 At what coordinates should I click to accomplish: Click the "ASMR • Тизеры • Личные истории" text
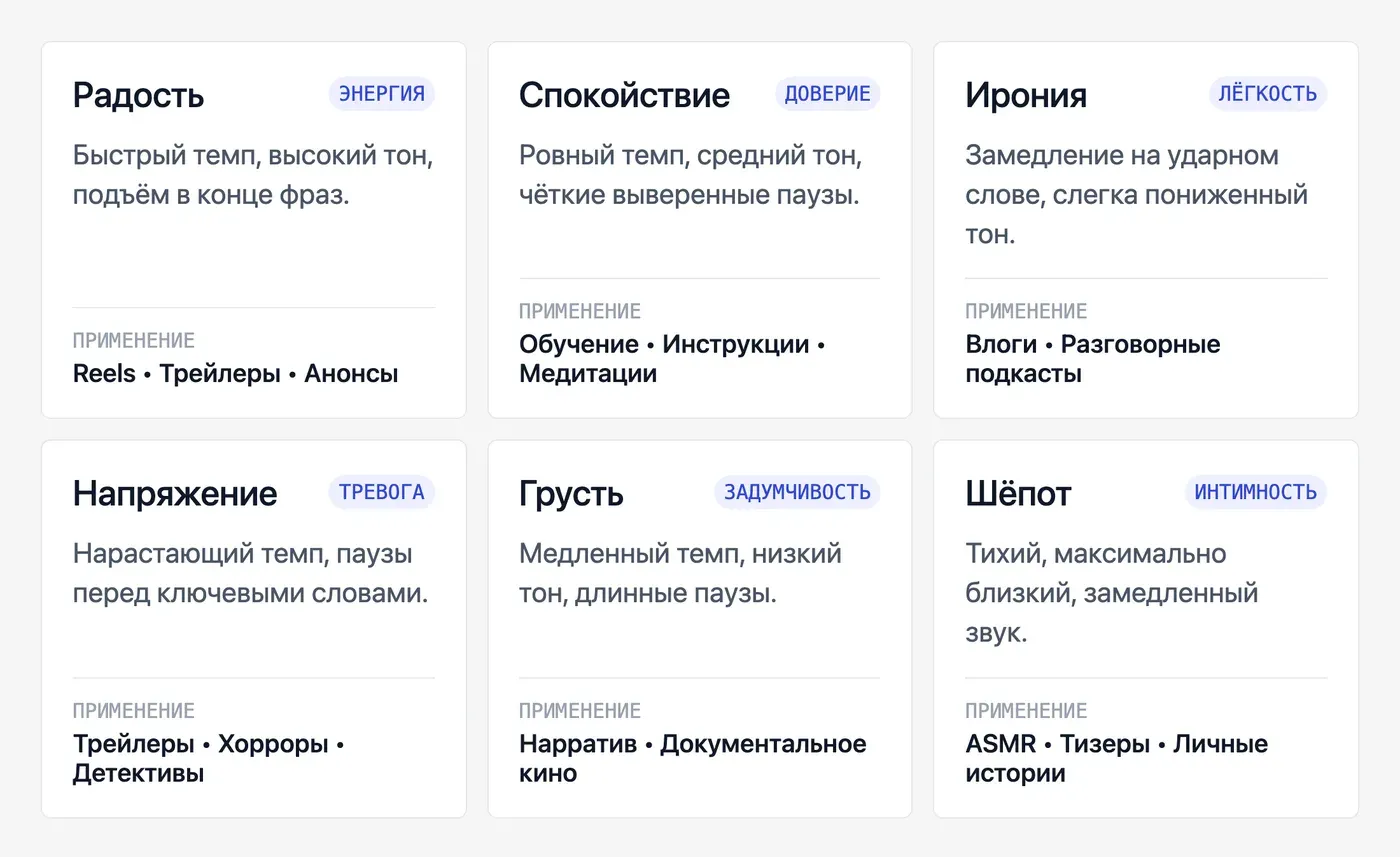click(x=1117, y=759)
